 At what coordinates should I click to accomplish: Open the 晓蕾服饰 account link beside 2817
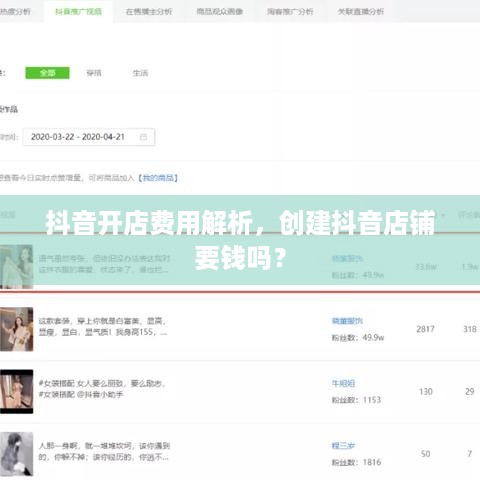(x=347, y=321)
